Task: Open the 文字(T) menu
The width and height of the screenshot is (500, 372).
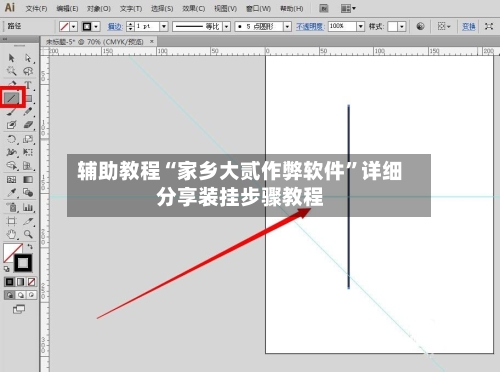Action: point(131,8)
